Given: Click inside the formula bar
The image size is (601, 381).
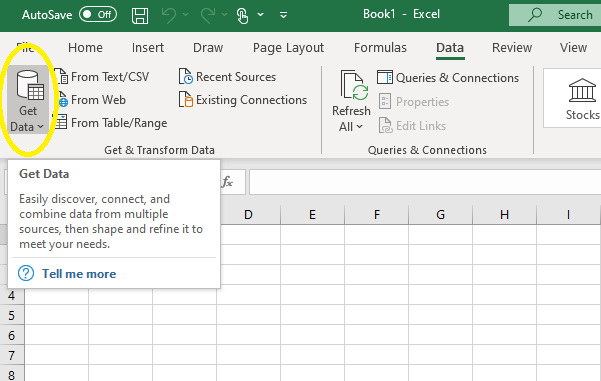Looking at the screenshot, I should pyautogui.click(x=425, y=182).
